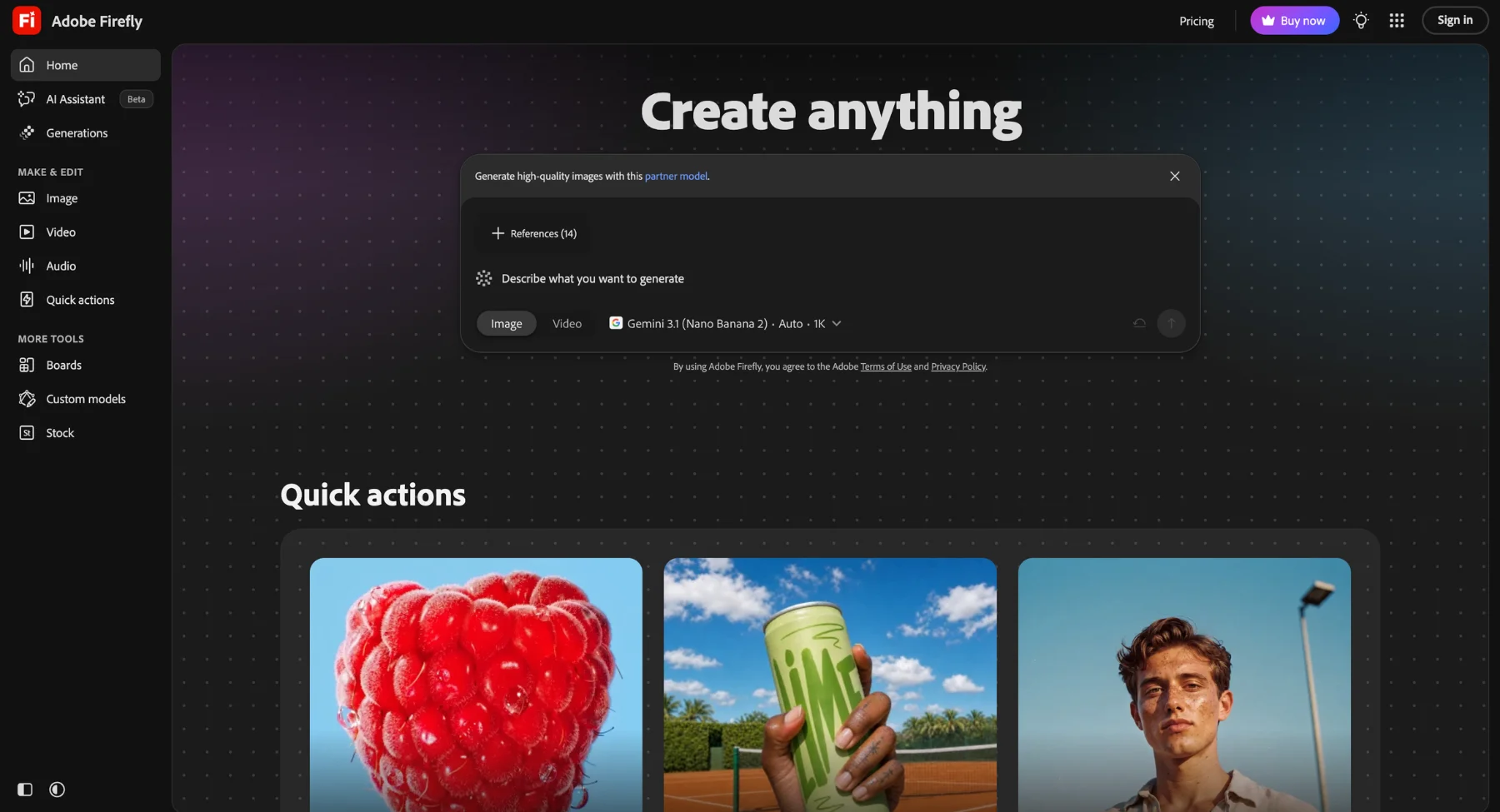Click the Sign in button
This screenshot has width=1500, height=812.
pos(1455,20)
